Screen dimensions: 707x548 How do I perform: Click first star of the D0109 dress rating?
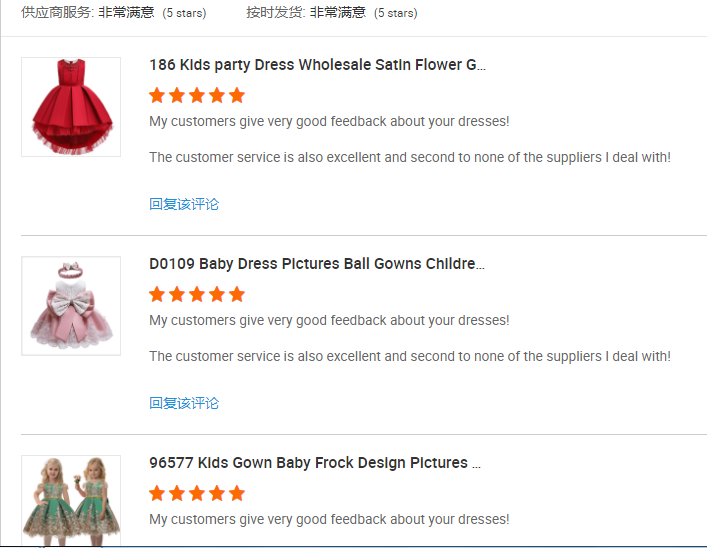pyautogui.click(x=157, y=295)
